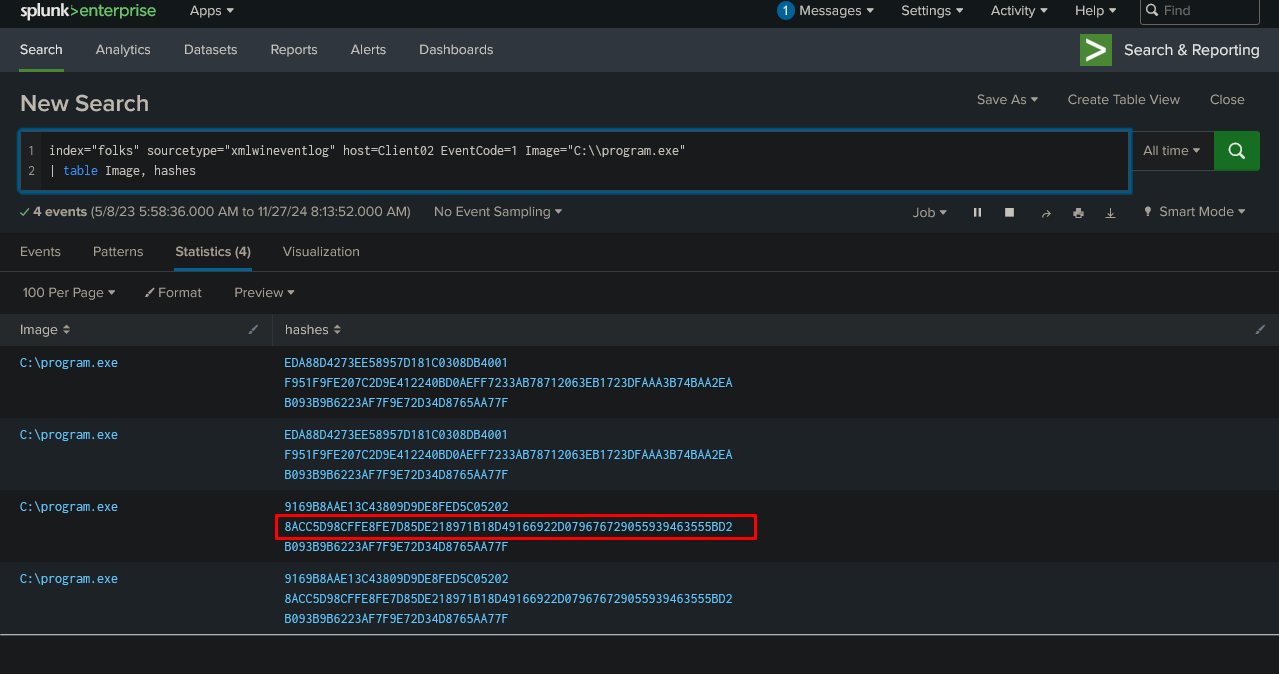Export results with download icon

coord(1110,212)
